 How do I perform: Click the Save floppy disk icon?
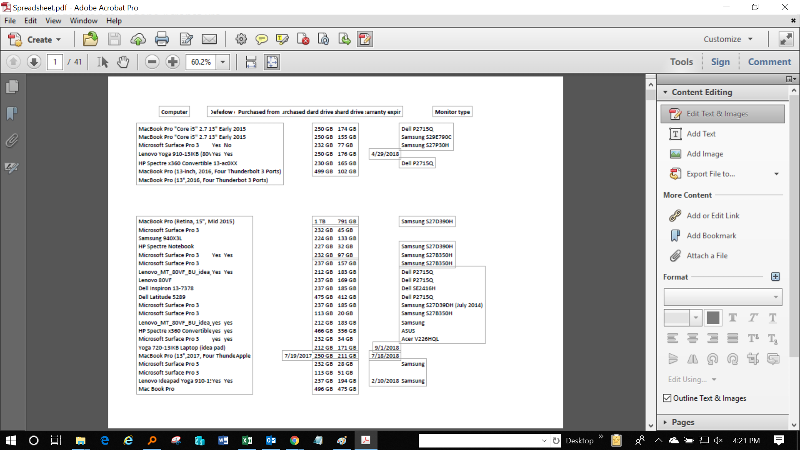pos(114,39)
